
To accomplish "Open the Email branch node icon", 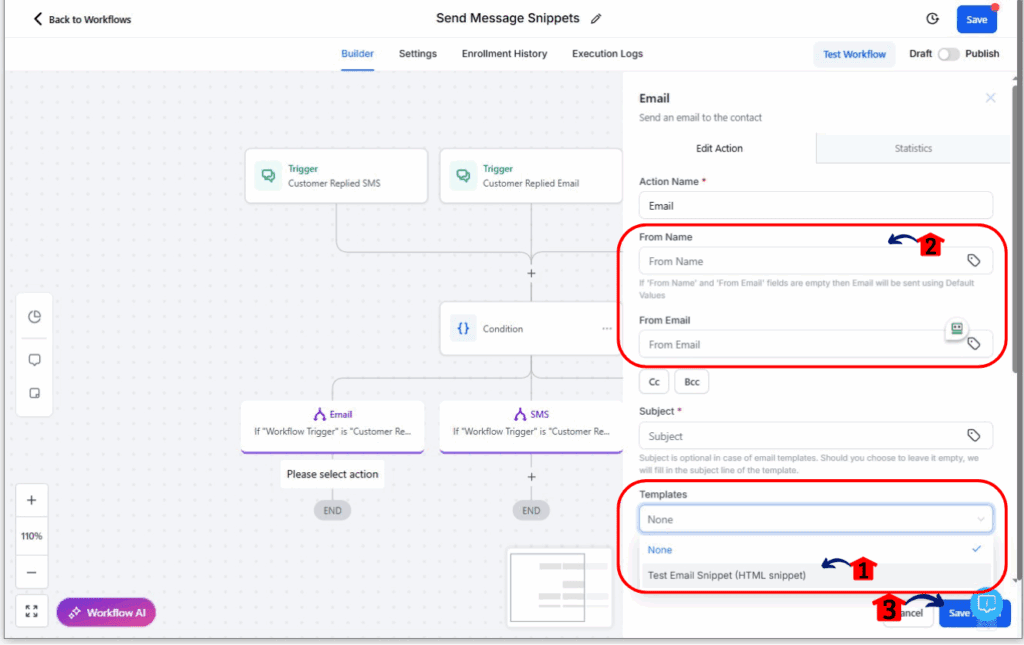I will (319, 415).
